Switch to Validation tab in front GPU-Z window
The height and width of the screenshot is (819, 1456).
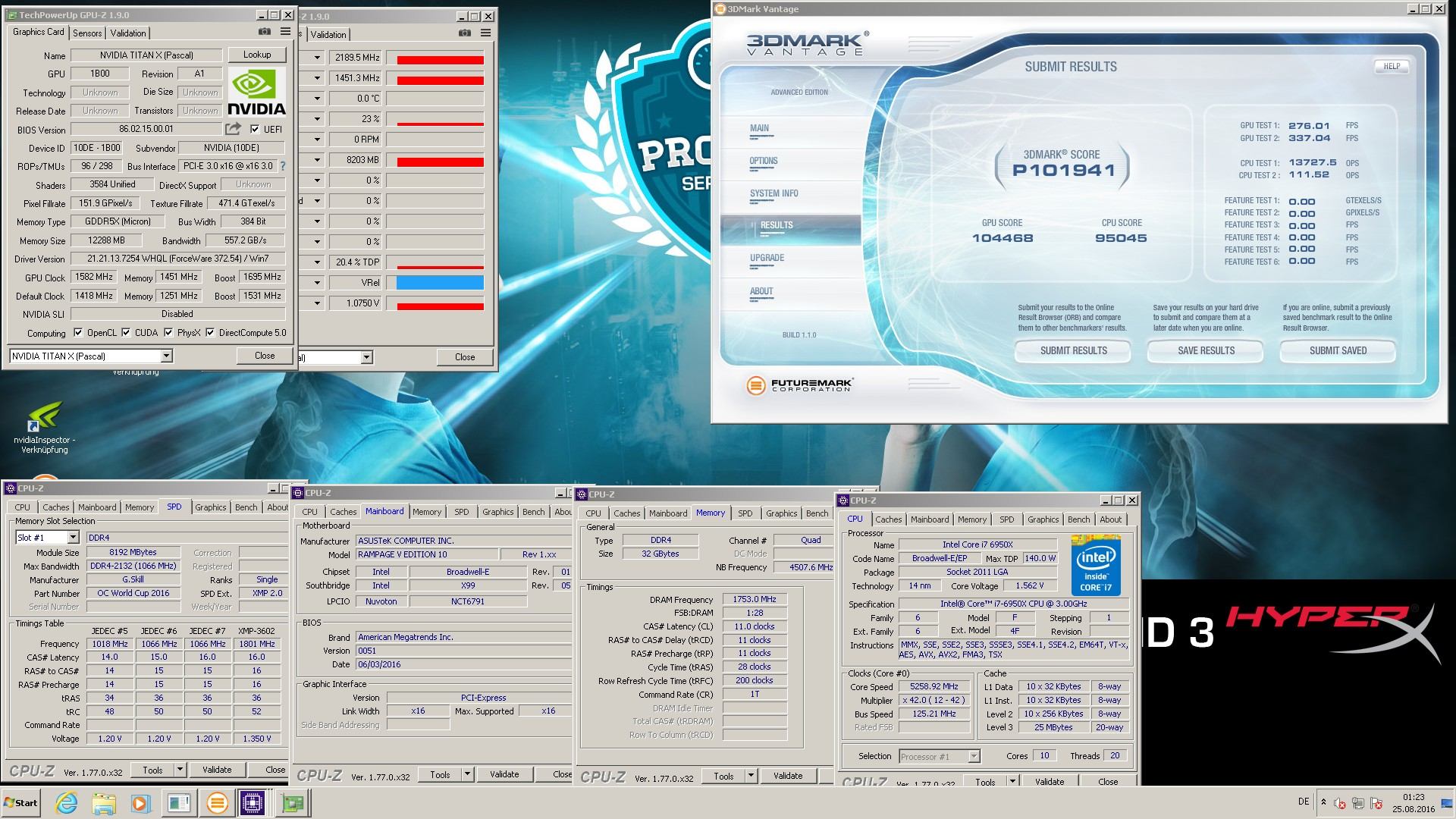pyautogui.click(x=128, y=33)
